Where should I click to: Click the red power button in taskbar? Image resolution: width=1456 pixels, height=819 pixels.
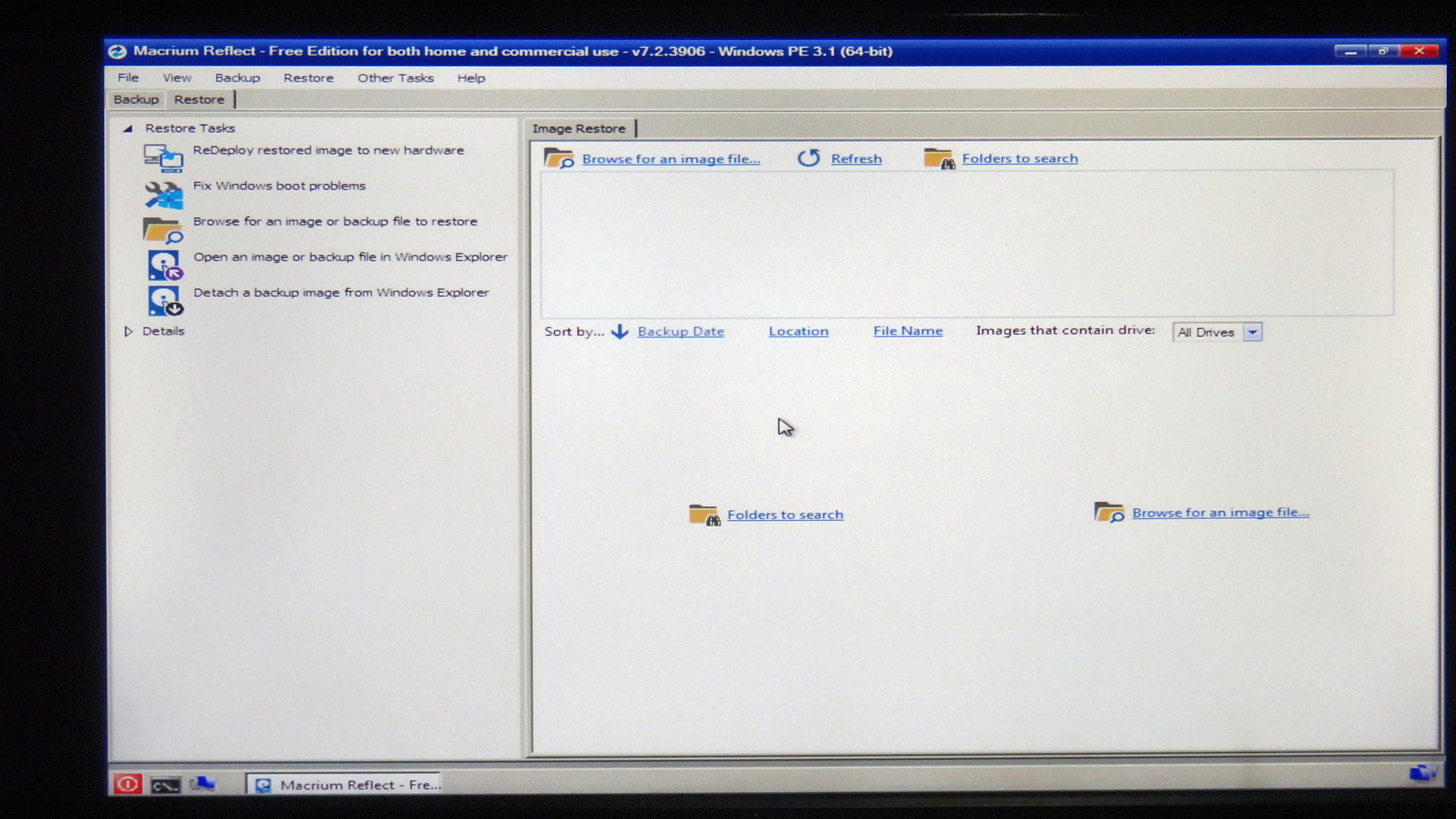point(127,784)
